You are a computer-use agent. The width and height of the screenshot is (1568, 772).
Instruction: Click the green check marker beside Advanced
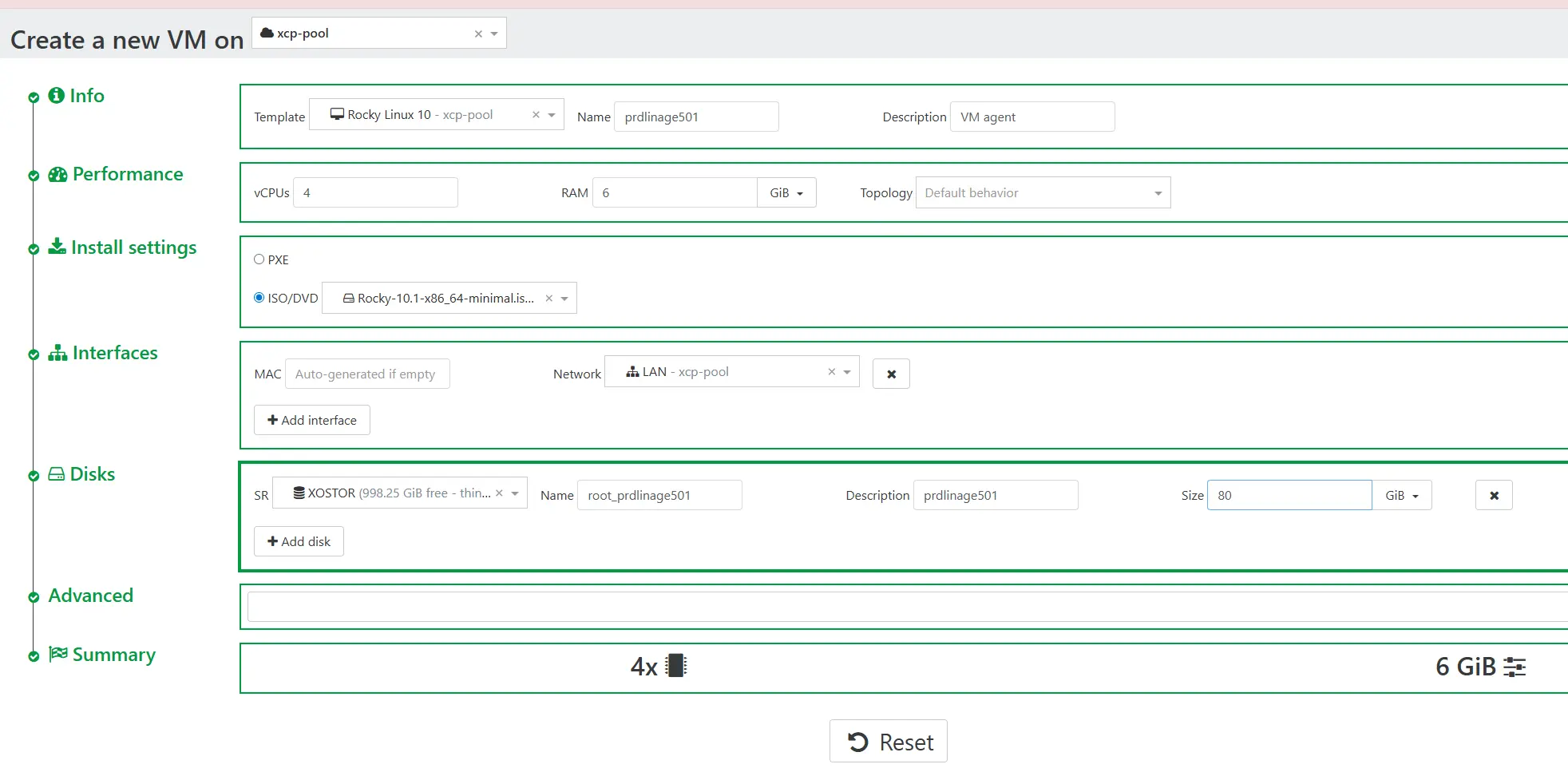(34, 597)
